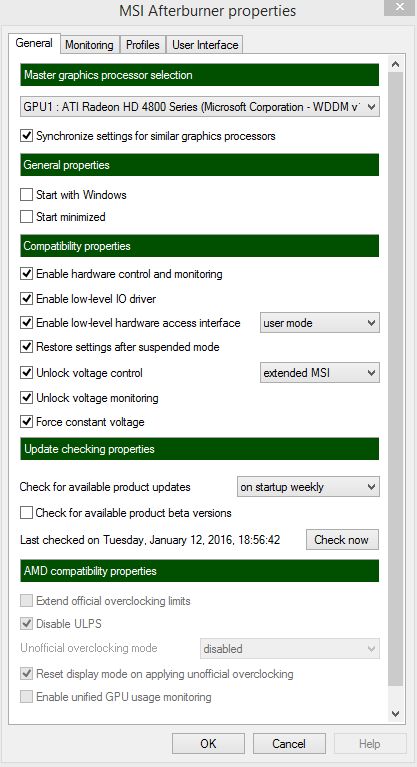
Task: Uncheck Force constant voltage
Action: click(26, 422)
